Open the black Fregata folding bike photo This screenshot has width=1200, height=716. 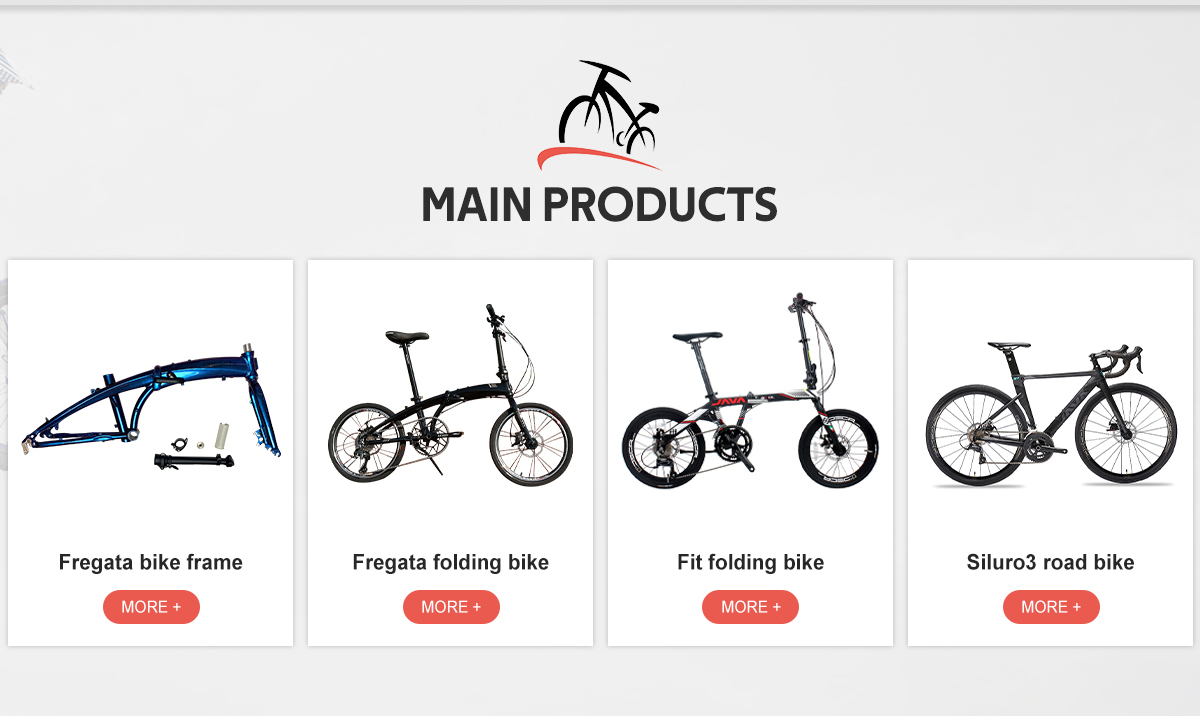click(450, 396)
